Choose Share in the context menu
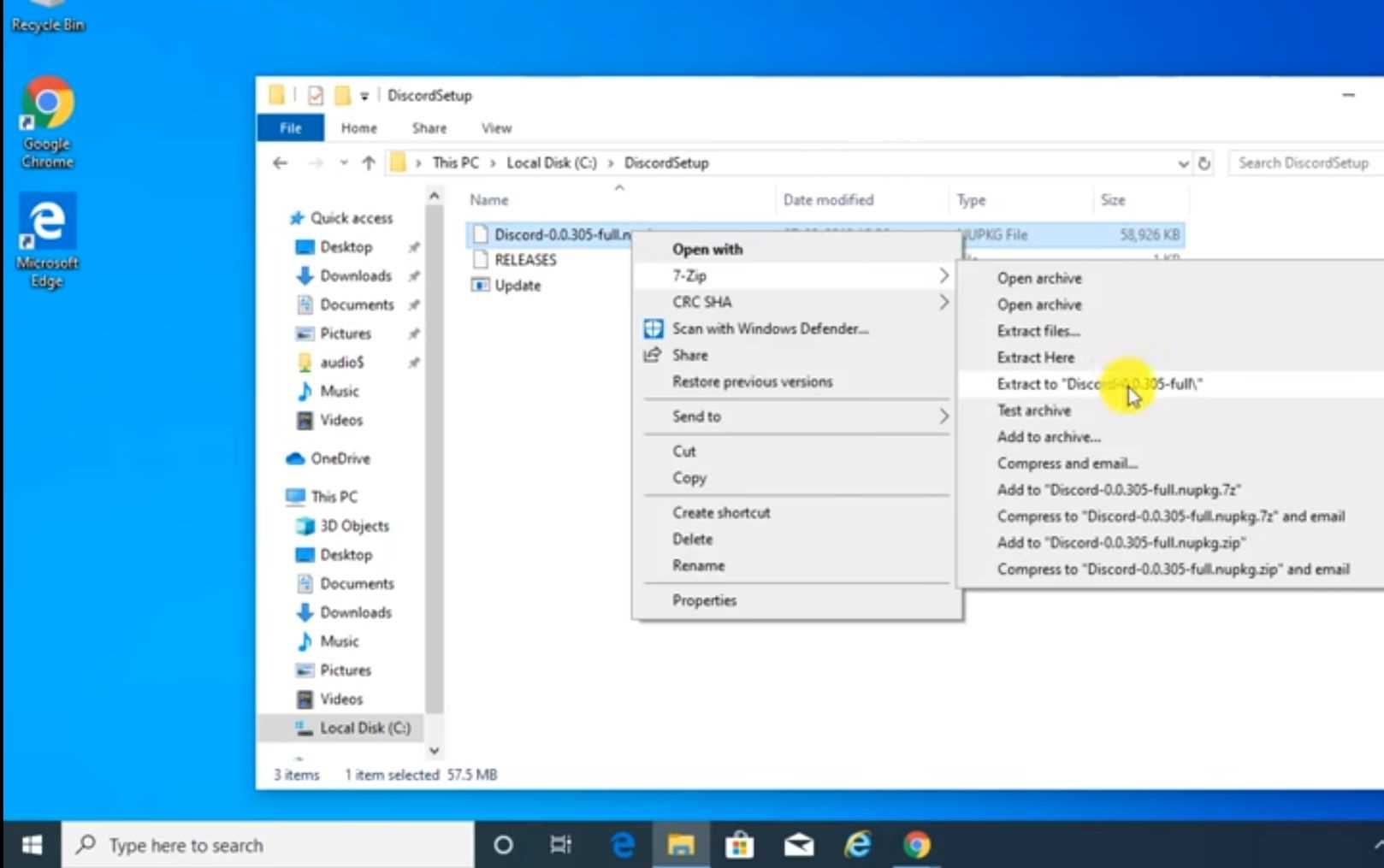Image resolution: width=1384 pixels, height=868 pixels. point(796,355)
